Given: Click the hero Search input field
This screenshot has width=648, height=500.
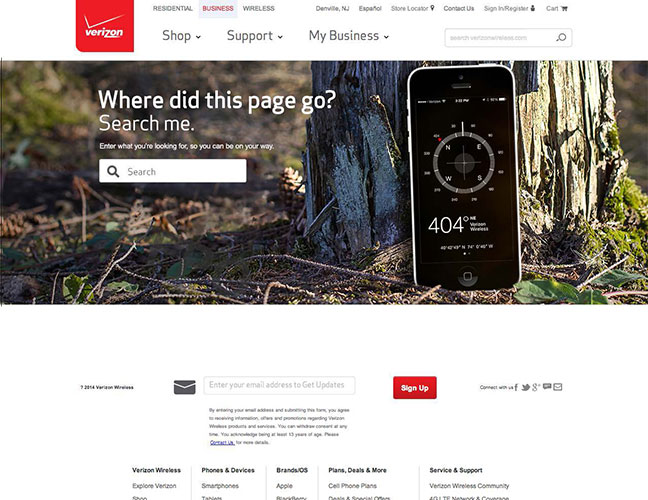Looking at the screenshot, I should pos(173,171).
